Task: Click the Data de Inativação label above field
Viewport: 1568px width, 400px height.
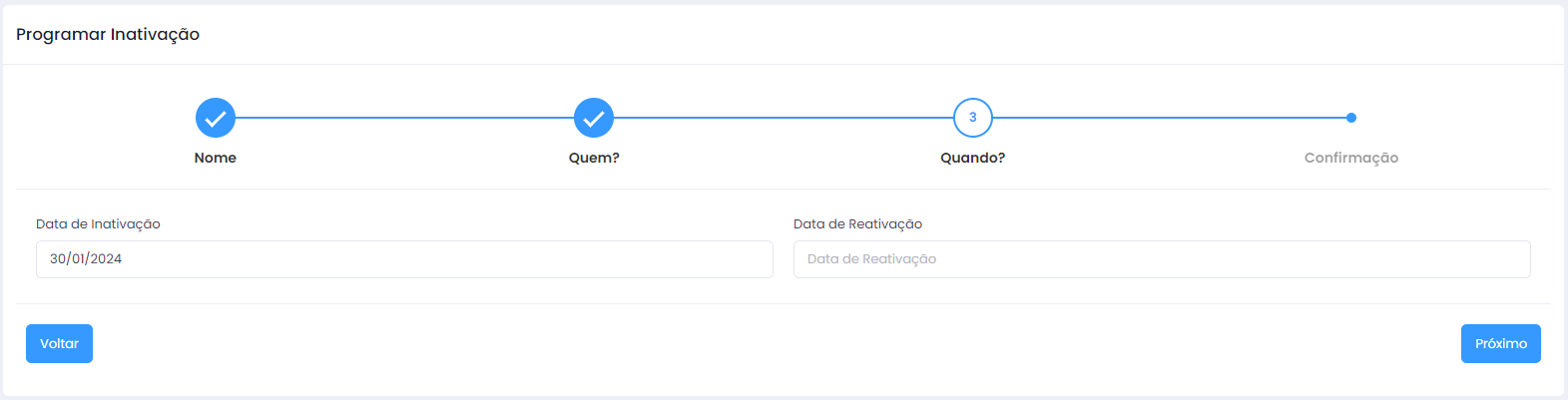Action: click(x=98, y=224)
